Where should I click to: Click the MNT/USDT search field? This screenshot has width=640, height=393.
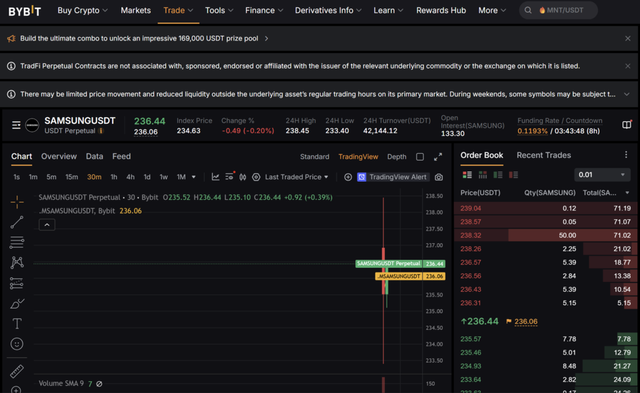[x=558, y=11]
